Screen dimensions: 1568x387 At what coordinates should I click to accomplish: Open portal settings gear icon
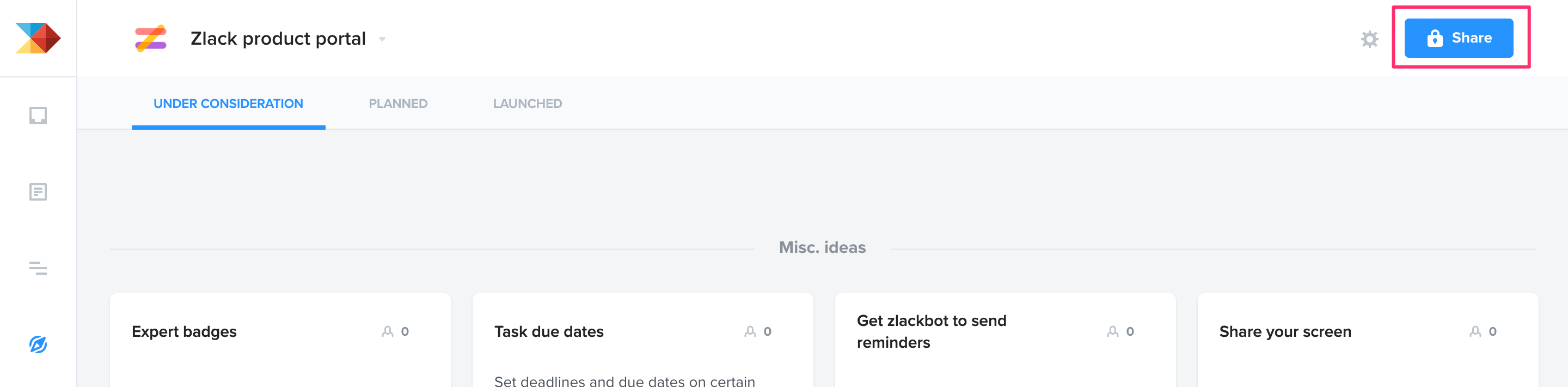coord(1370,39)
